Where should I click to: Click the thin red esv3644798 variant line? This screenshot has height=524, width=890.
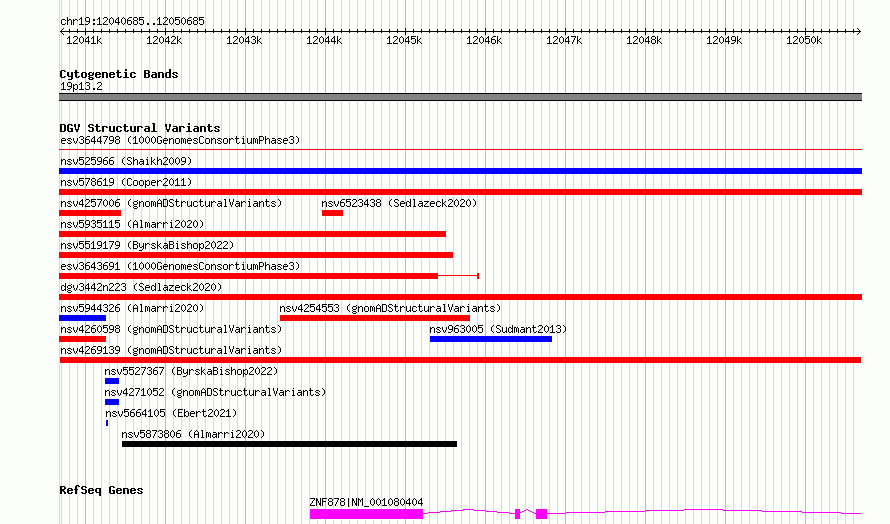[460, 150]
